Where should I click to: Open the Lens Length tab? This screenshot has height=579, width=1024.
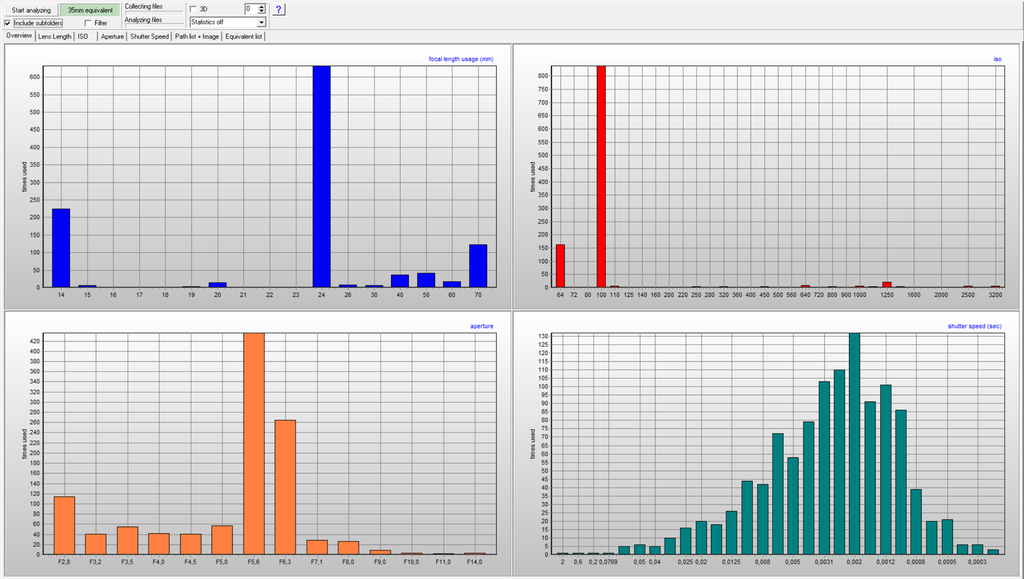(54, 37)
